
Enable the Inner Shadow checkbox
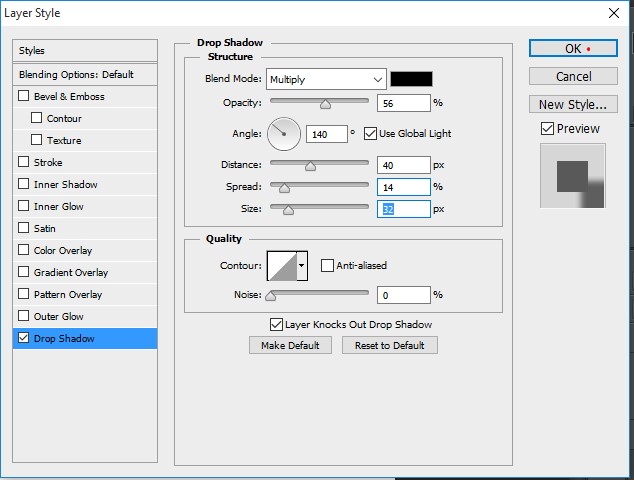coord(23,184)
